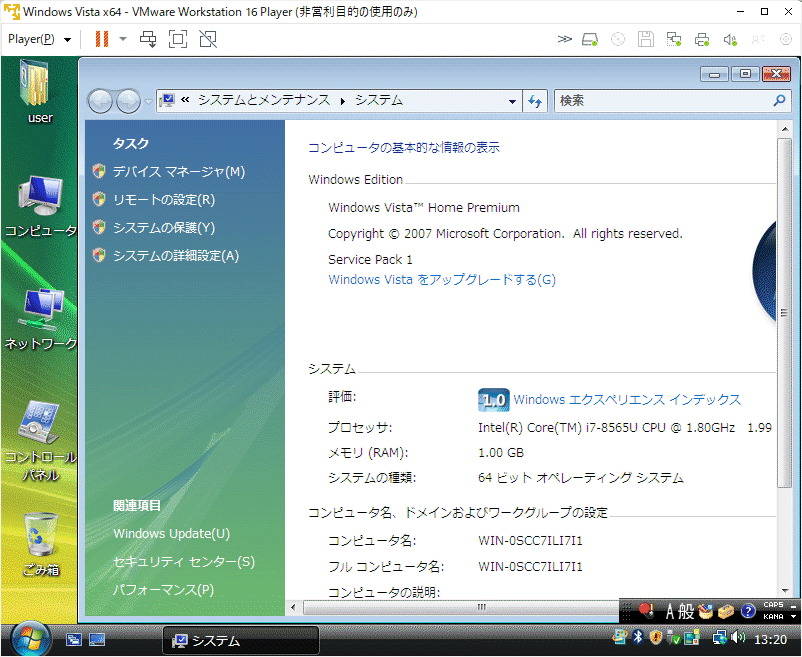Open the address bar breadcrumb dropdown arrow
Viewport: 802px width, 657px height.
point(513,101)
